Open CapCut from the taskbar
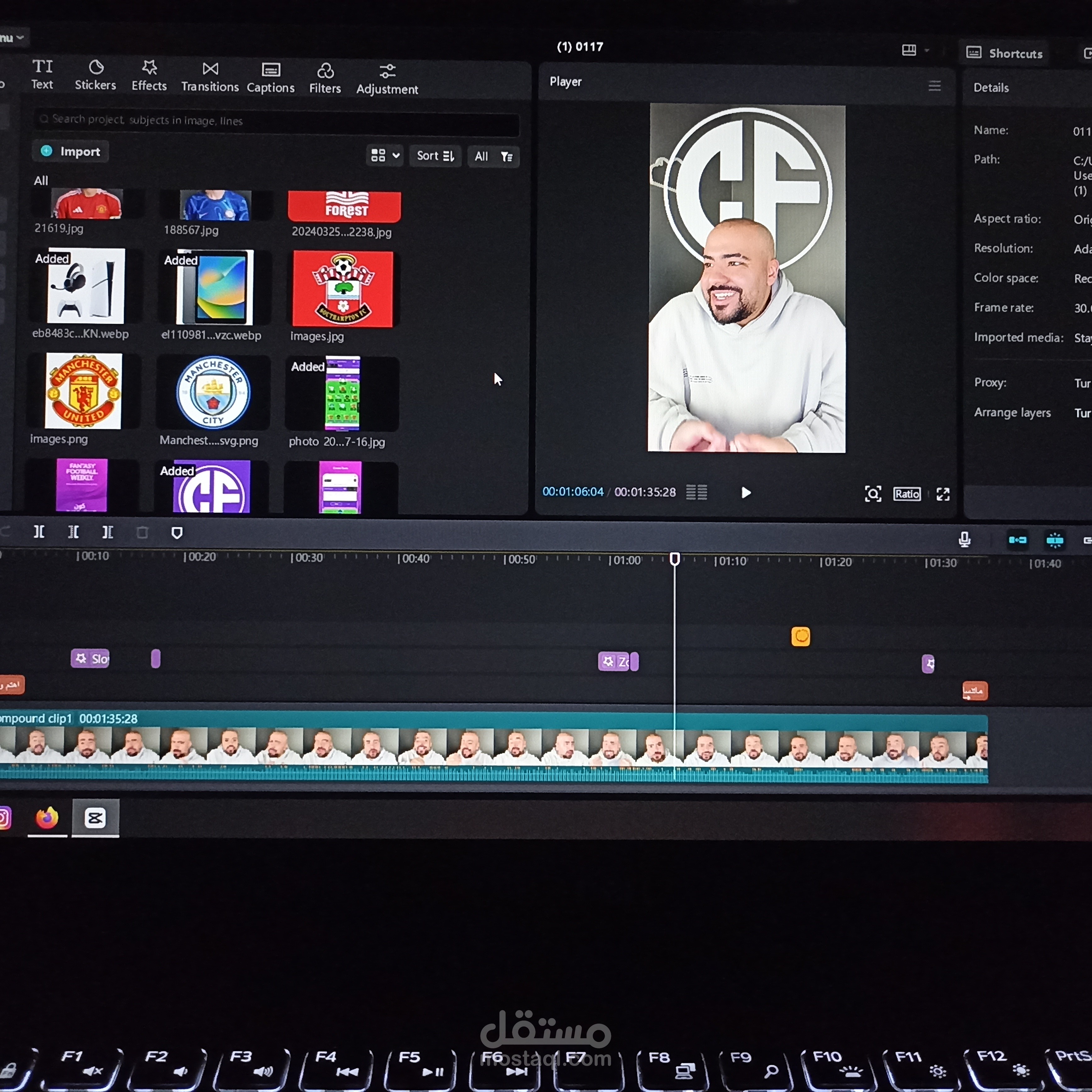The width and height of the screenshot is (1092, 1092). point(95,817)
